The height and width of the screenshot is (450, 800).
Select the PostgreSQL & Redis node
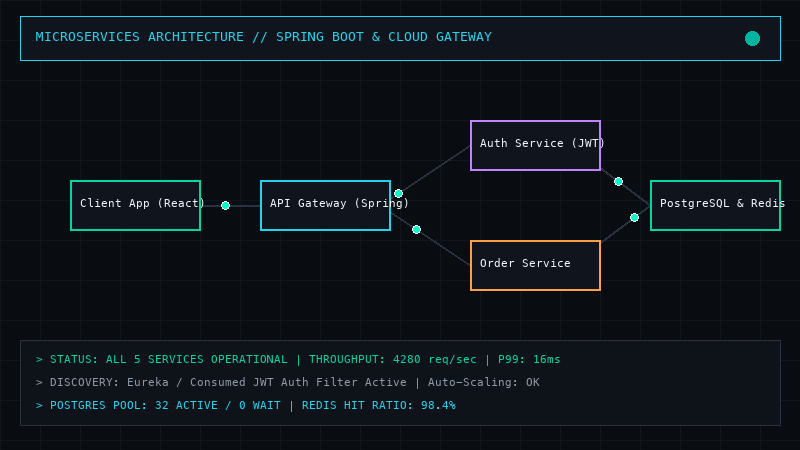[x=715, y=206]
